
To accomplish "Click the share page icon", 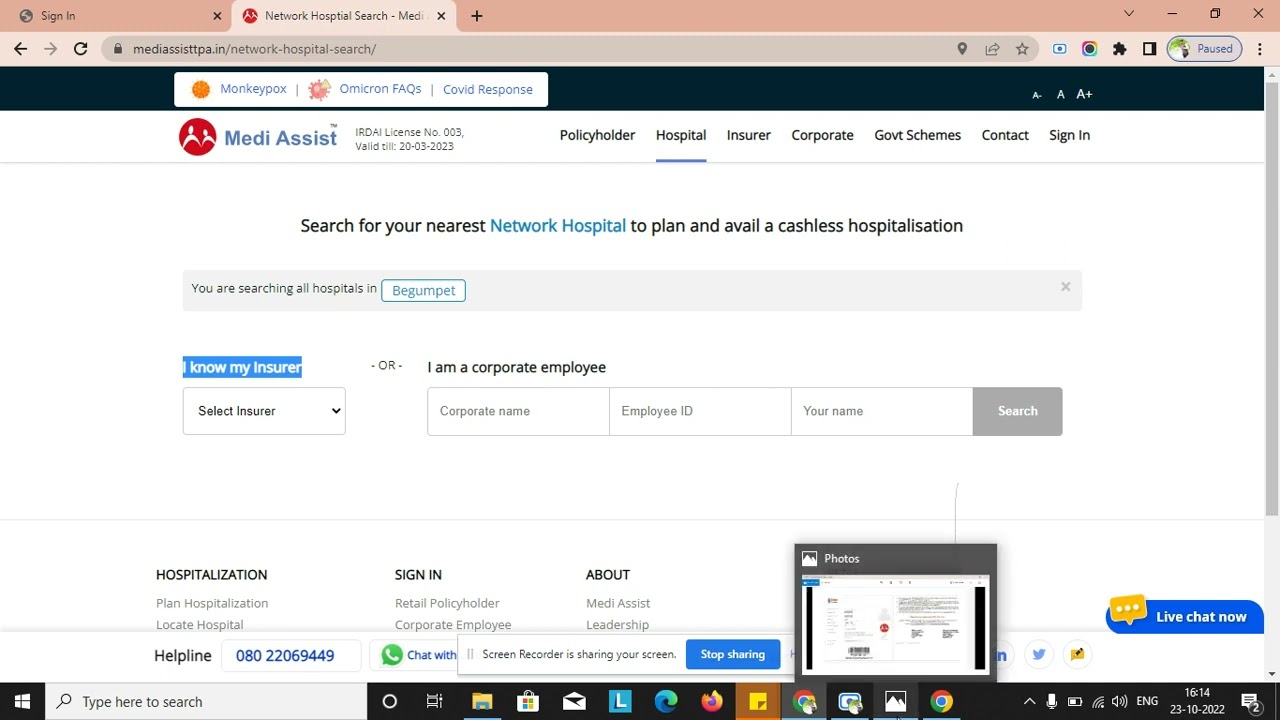I will (x=992, y=49).
